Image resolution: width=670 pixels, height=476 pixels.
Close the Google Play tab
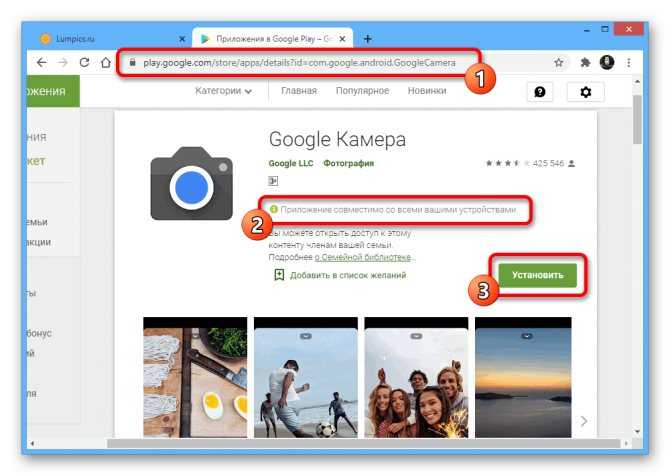coord(342,39)
